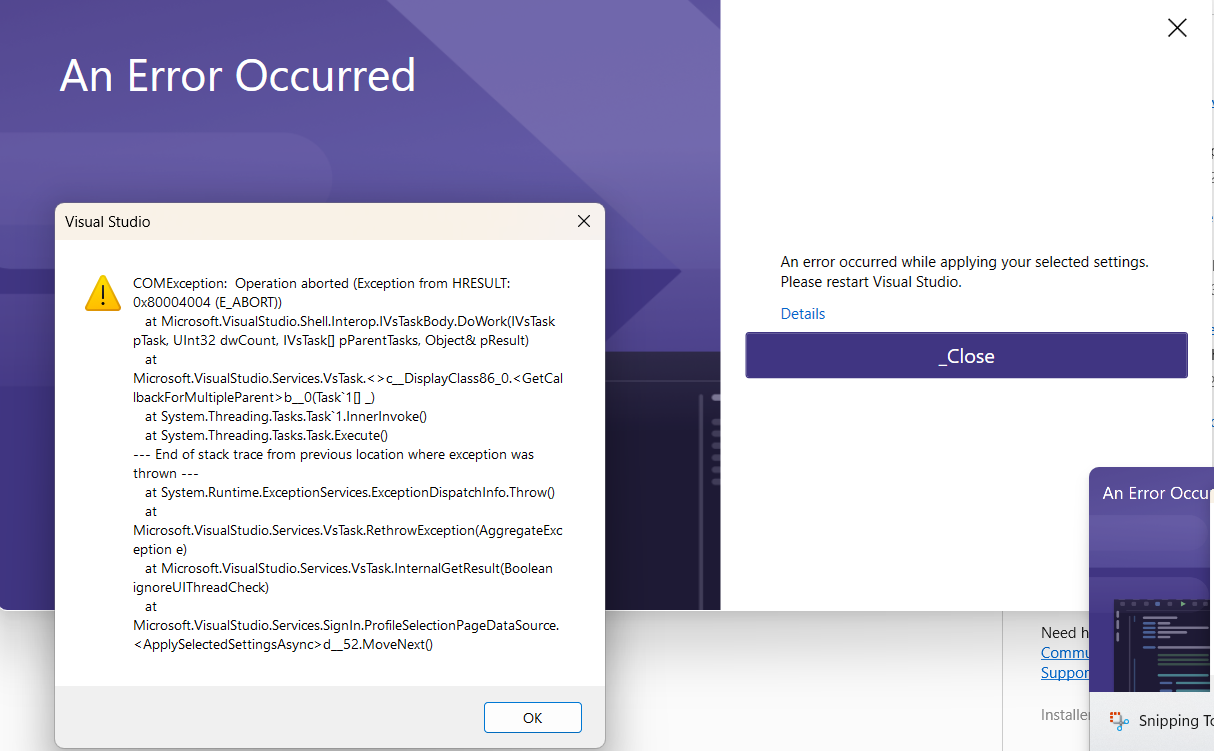
Task: Select the 'd__52.MoveNext()' stack line
Action: point(283,644)
